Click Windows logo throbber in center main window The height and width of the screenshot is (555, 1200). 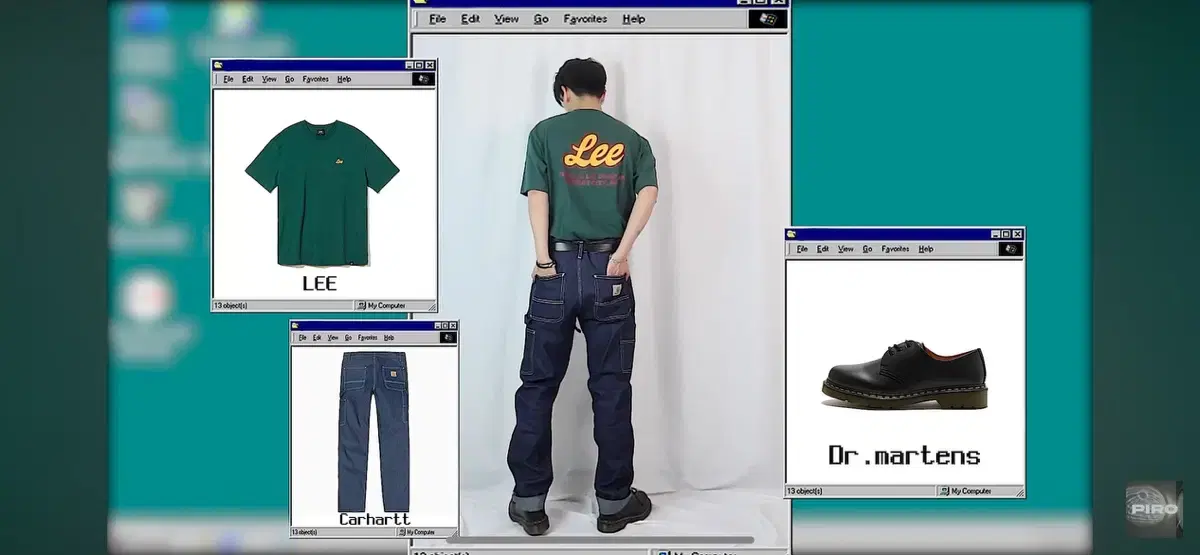767,19
